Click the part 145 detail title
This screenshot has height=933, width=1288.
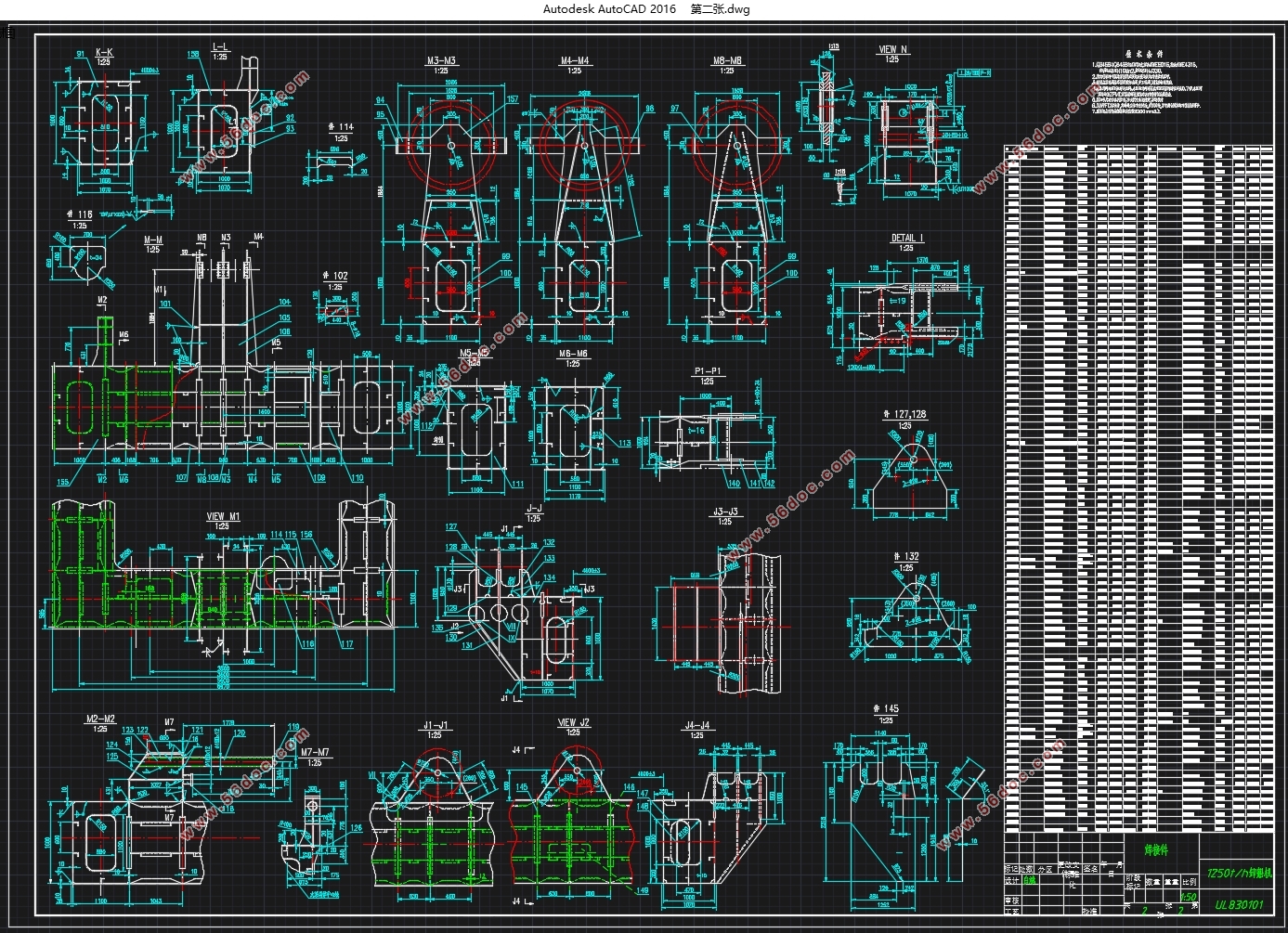point(886,709)
